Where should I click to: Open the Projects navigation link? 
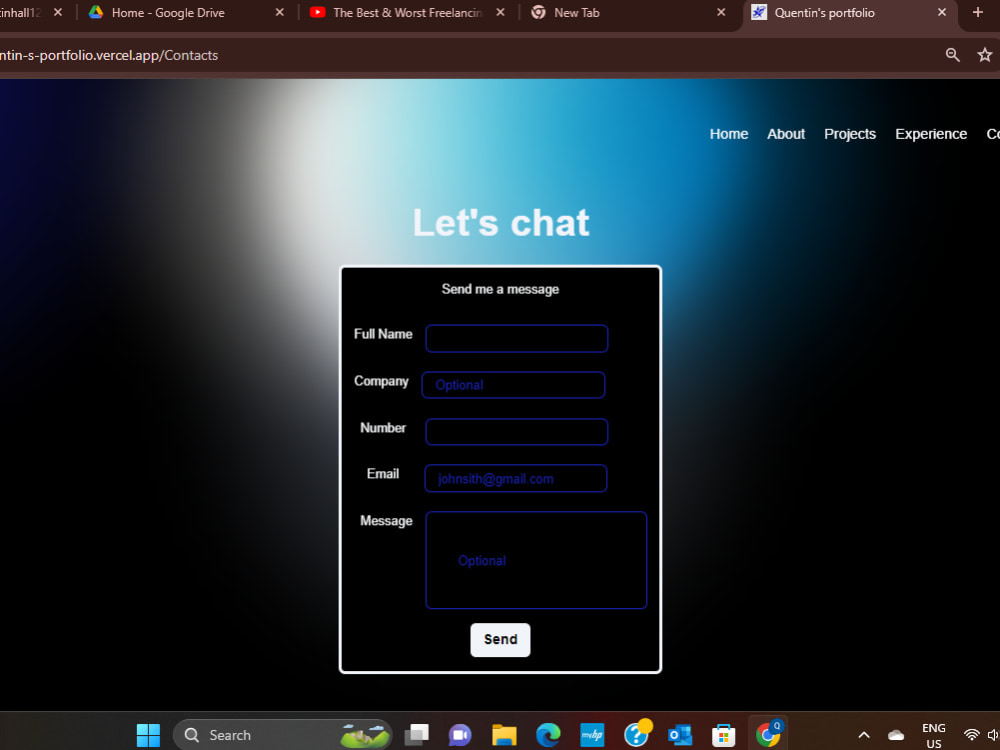tap(849, 134)
